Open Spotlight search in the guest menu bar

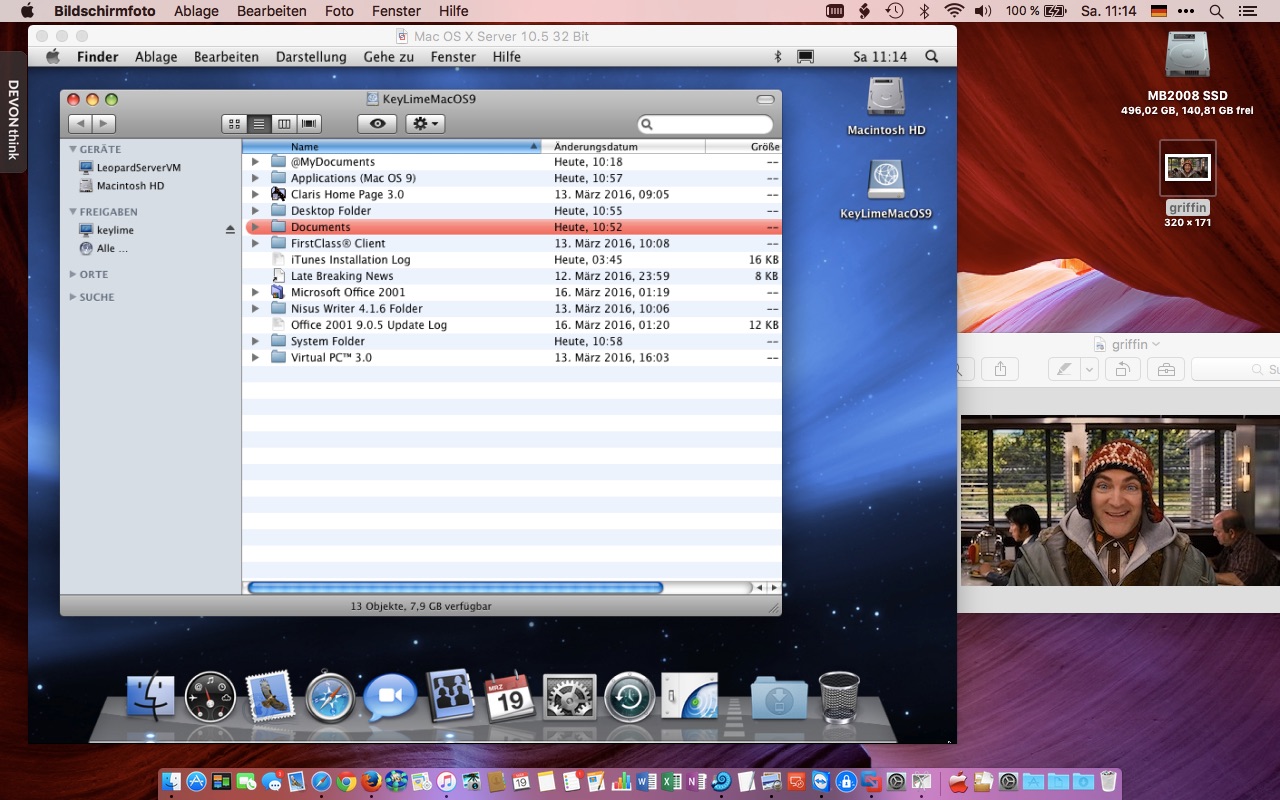point(931,57)
